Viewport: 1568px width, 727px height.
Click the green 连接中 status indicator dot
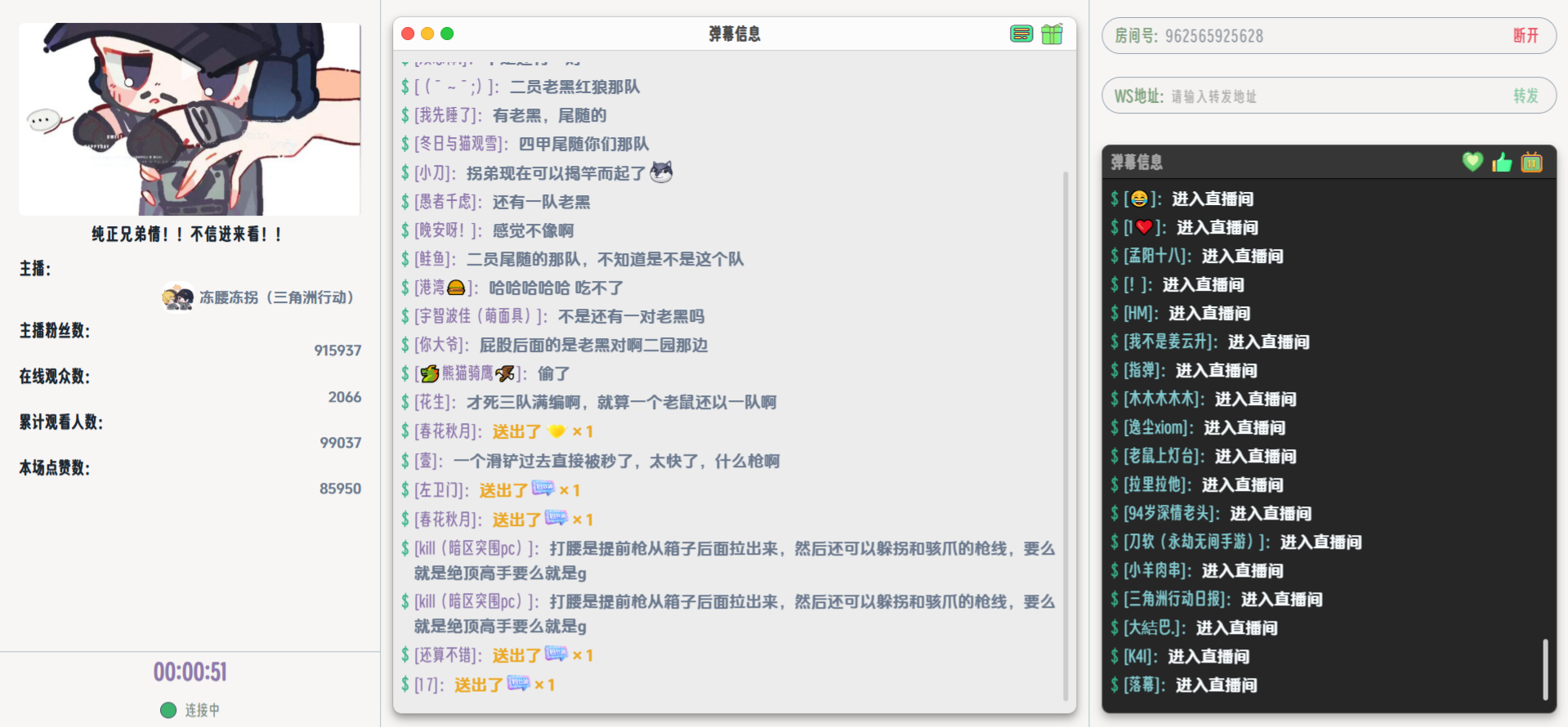(x=168, y=710)
